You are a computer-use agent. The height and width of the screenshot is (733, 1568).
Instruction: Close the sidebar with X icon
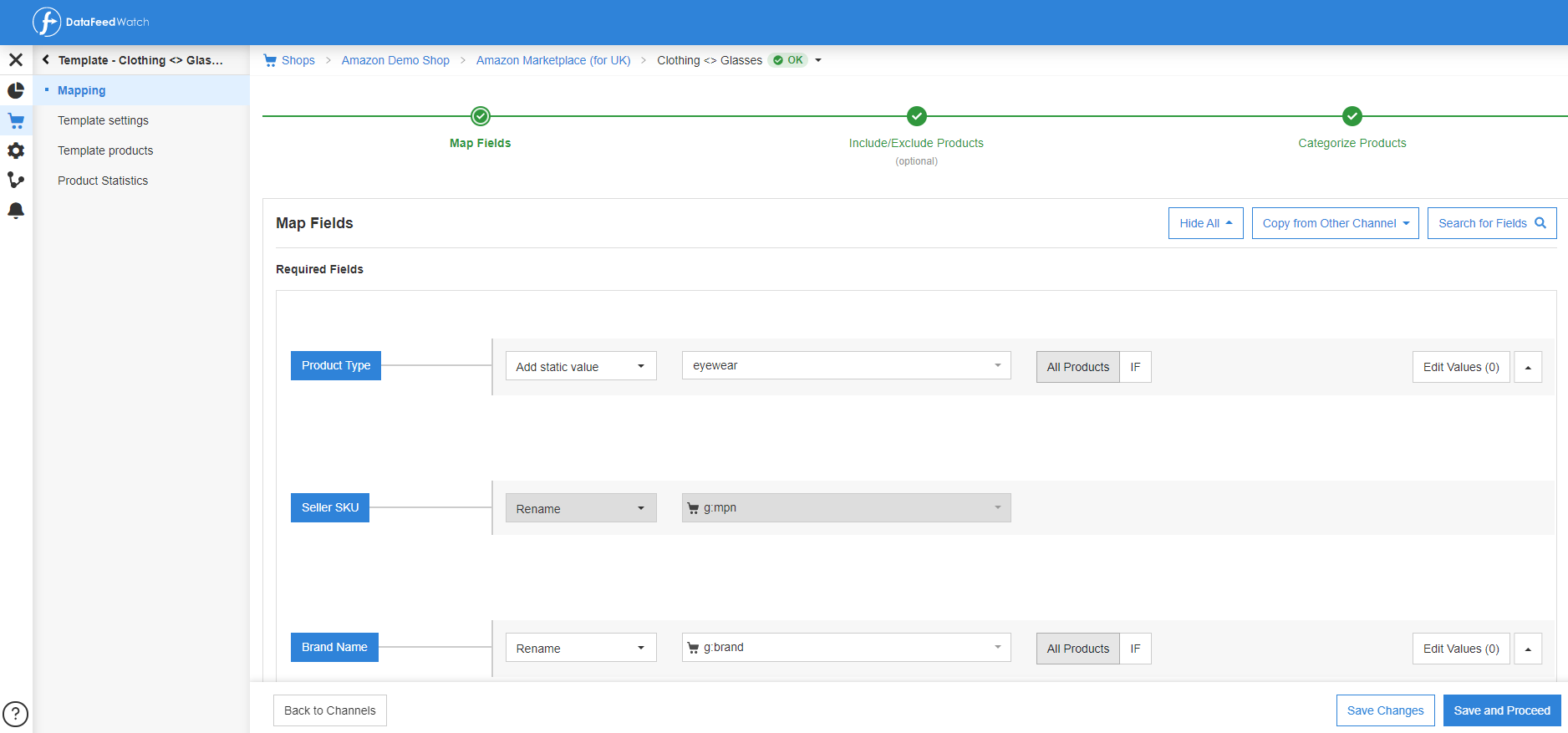click(x=16, y=60)
